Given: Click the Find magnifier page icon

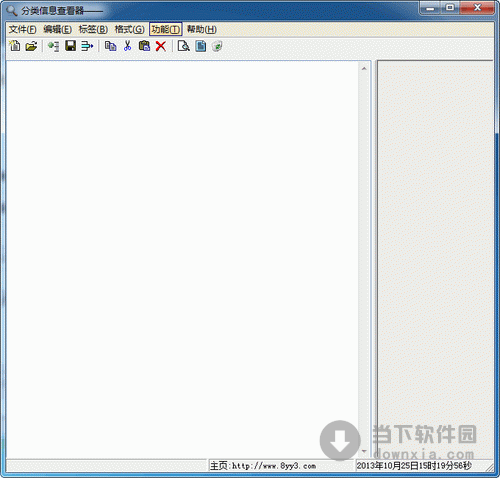Looking at the screenshot, I should [184, 46].
